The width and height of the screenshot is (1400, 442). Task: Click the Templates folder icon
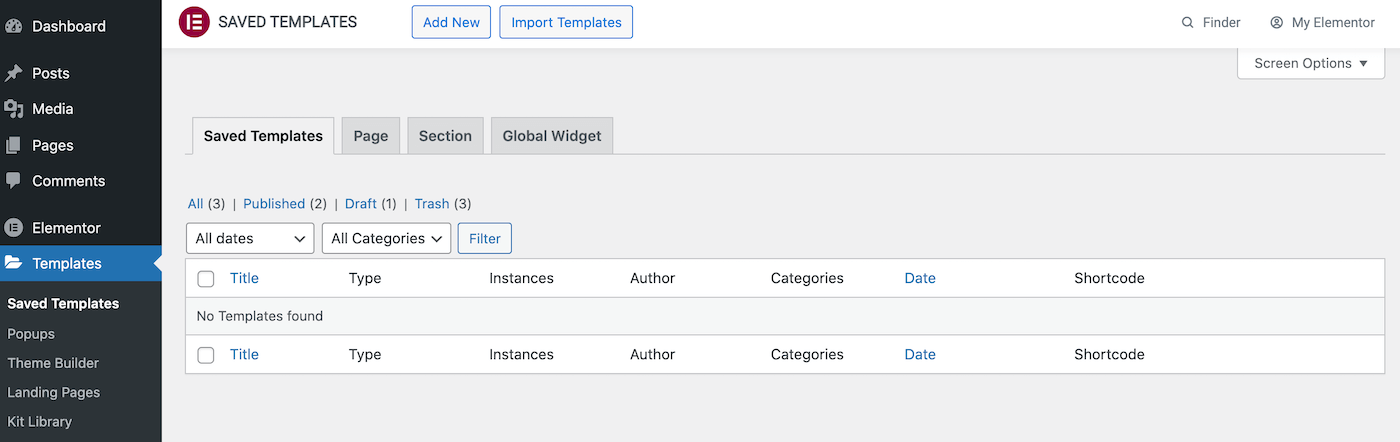tap(14, 263)
